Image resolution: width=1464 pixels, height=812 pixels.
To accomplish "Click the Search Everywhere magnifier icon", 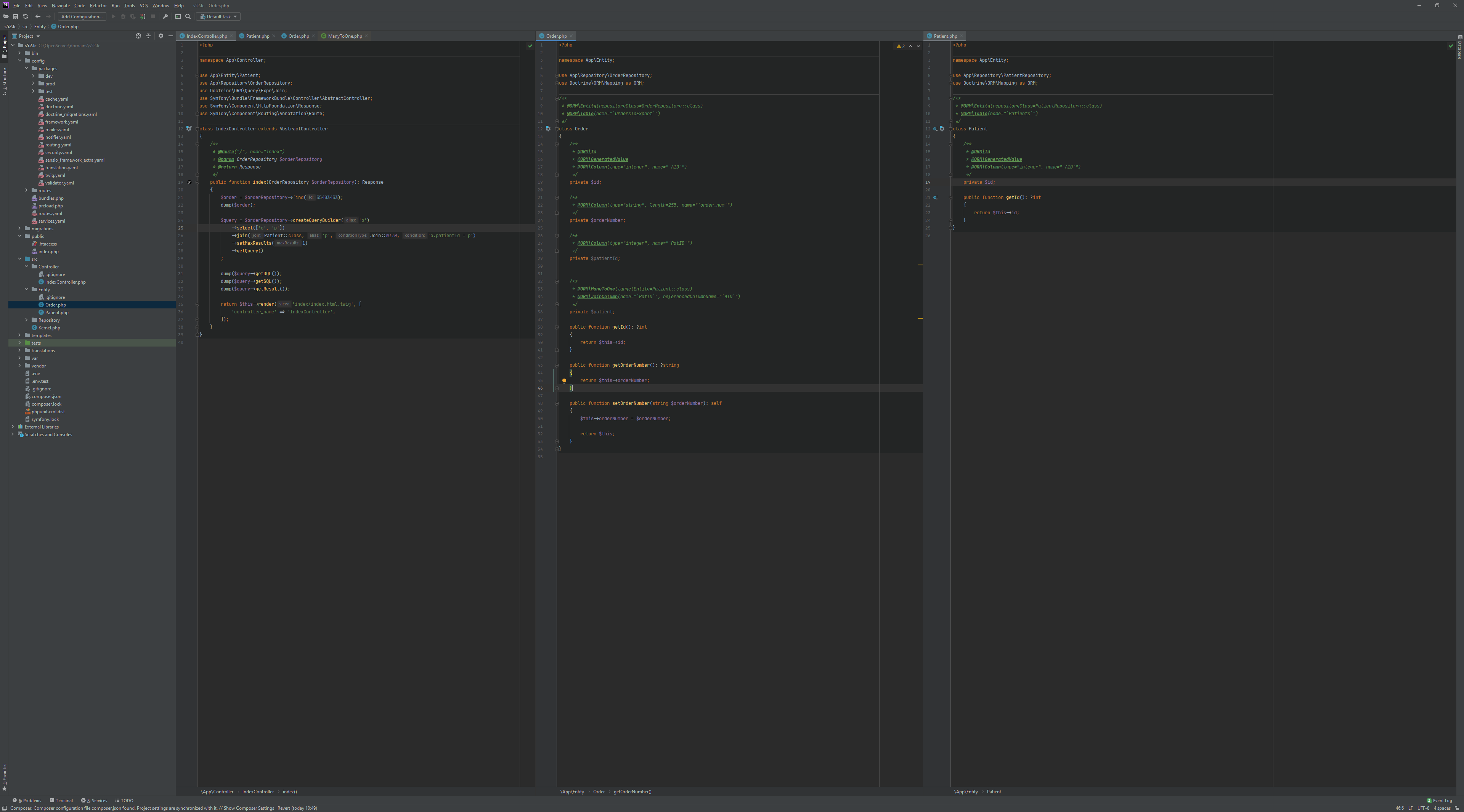I will click(x=188, y=16).
